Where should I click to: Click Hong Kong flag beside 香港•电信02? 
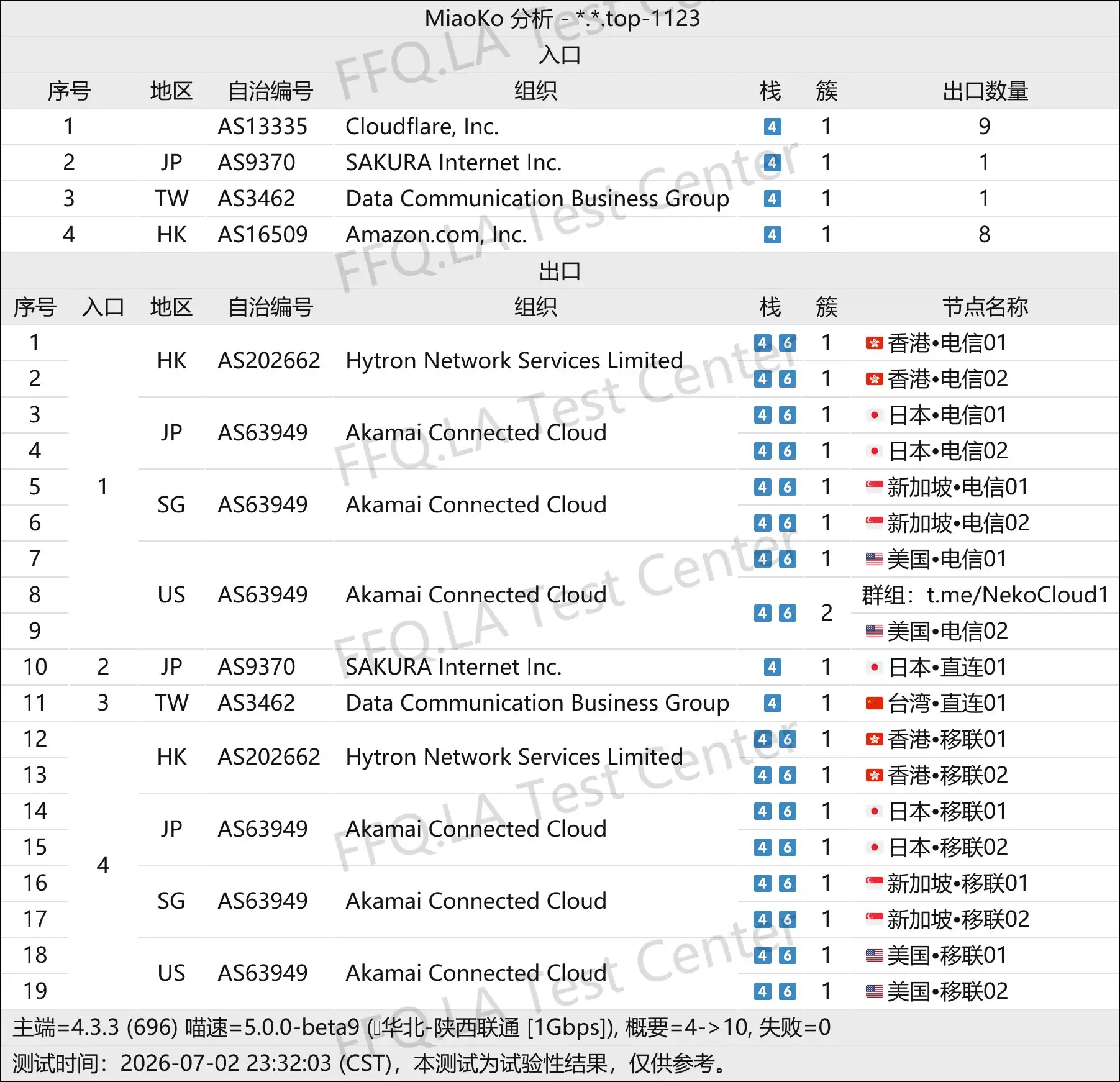pyautogui.click(x=874, y=379)
